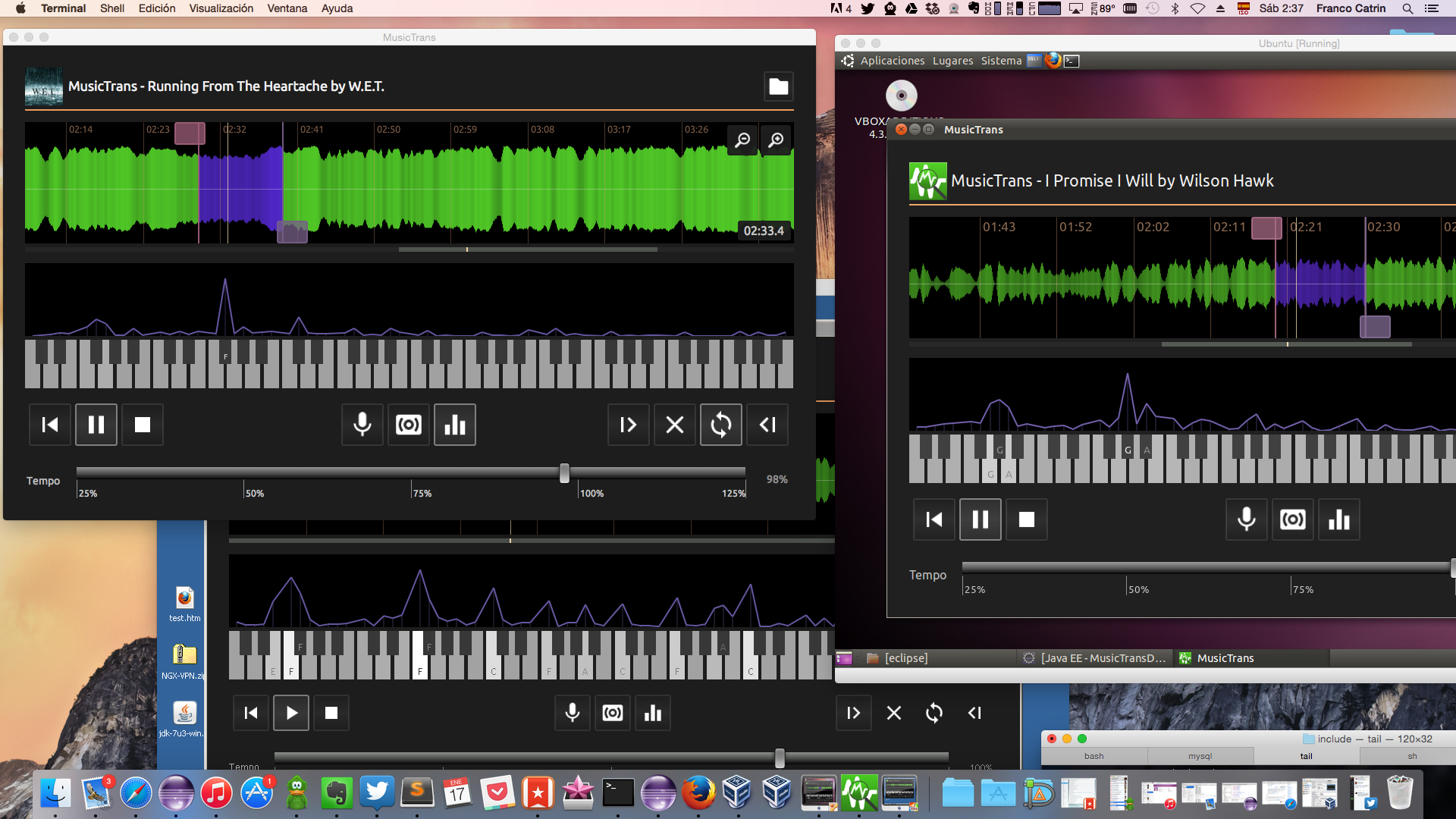Toggle microphone in the background Mac MusicTrans window
This screenshot has height=819, width=1456.
pyautogui.click(x=573, y=713)
